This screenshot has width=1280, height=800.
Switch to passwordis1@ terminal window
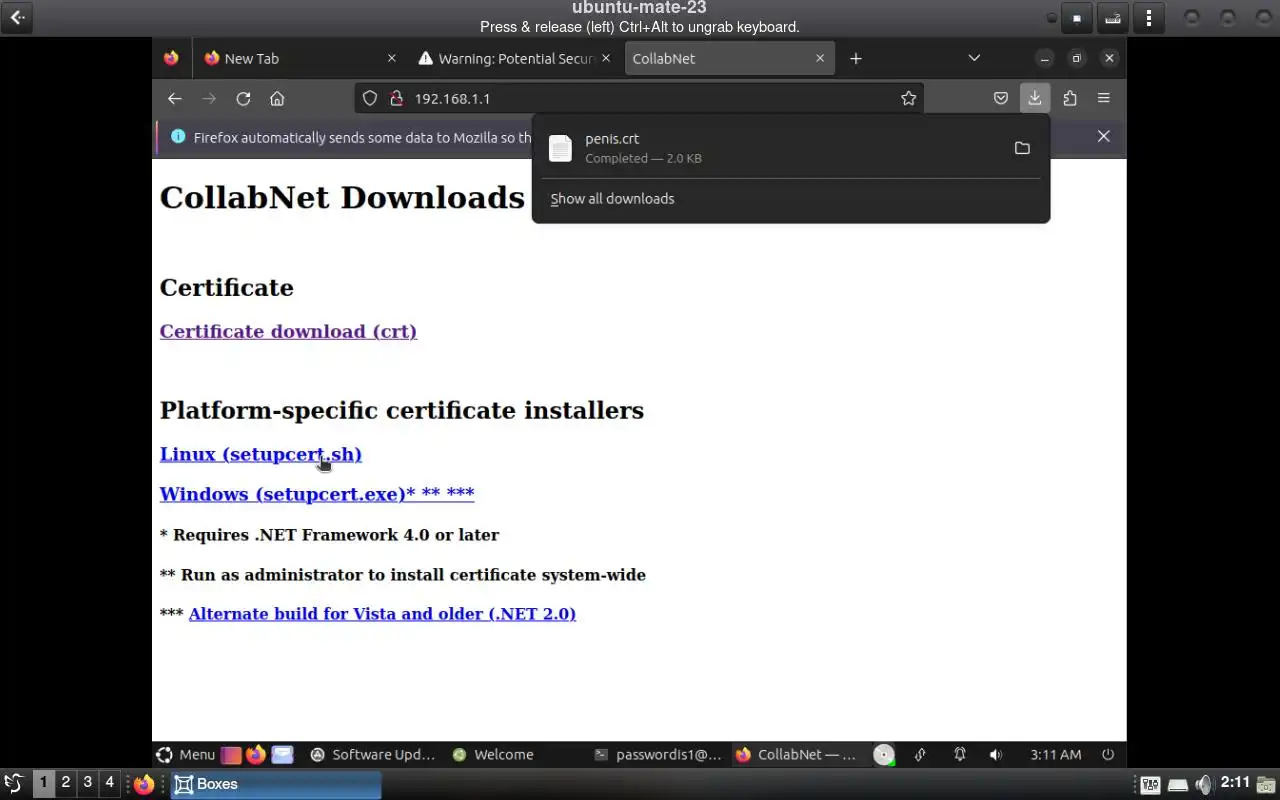(658, 755)
